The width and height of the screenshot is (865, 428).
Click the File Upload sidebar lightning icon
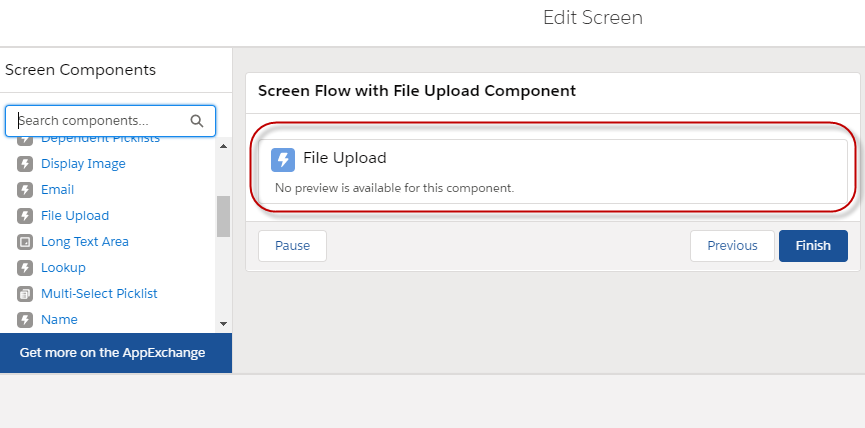[x=25, y=216]
